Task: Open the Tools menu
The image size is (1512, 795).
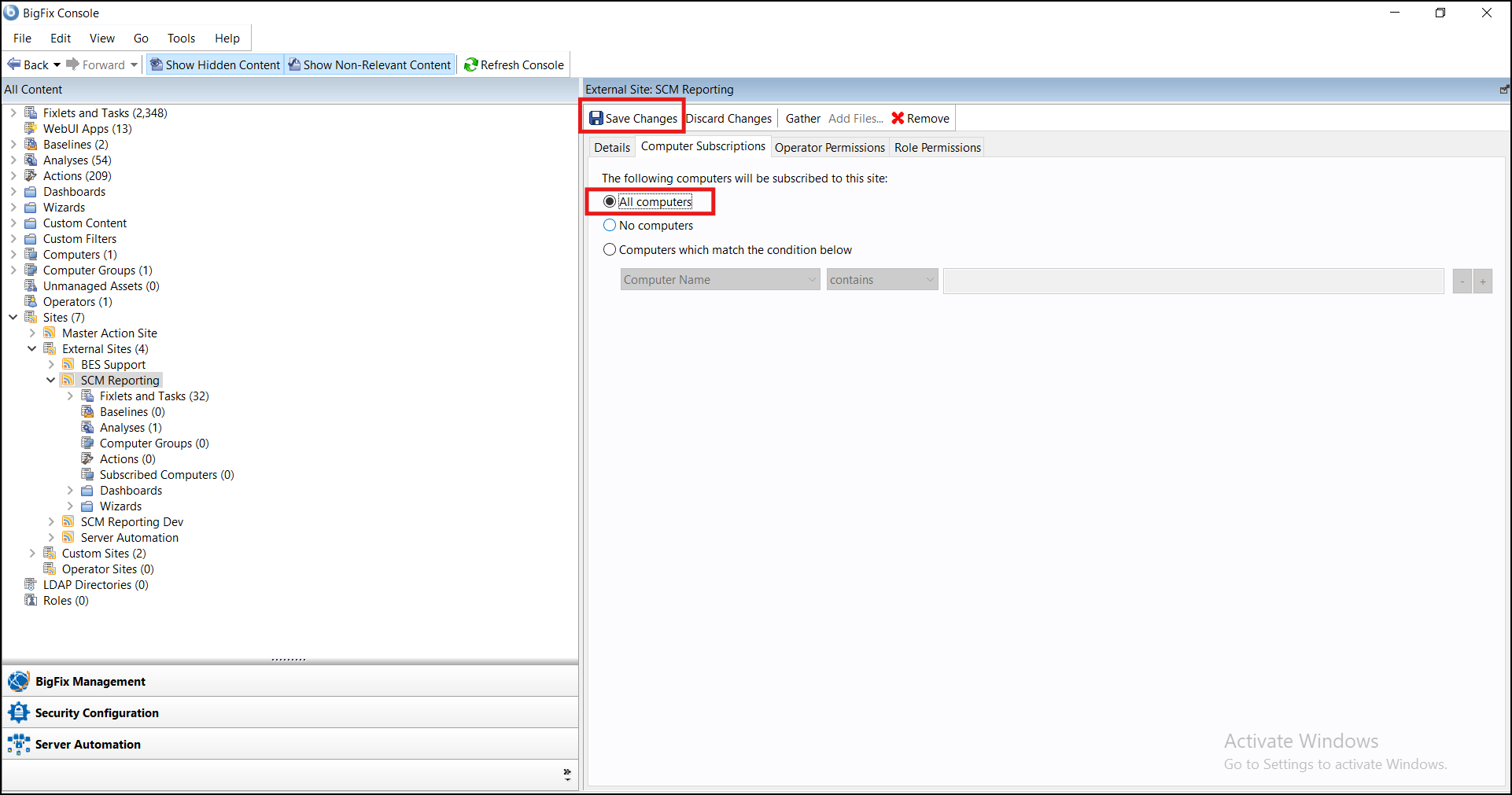Action: pyautogui.click(x=181, y=38)
